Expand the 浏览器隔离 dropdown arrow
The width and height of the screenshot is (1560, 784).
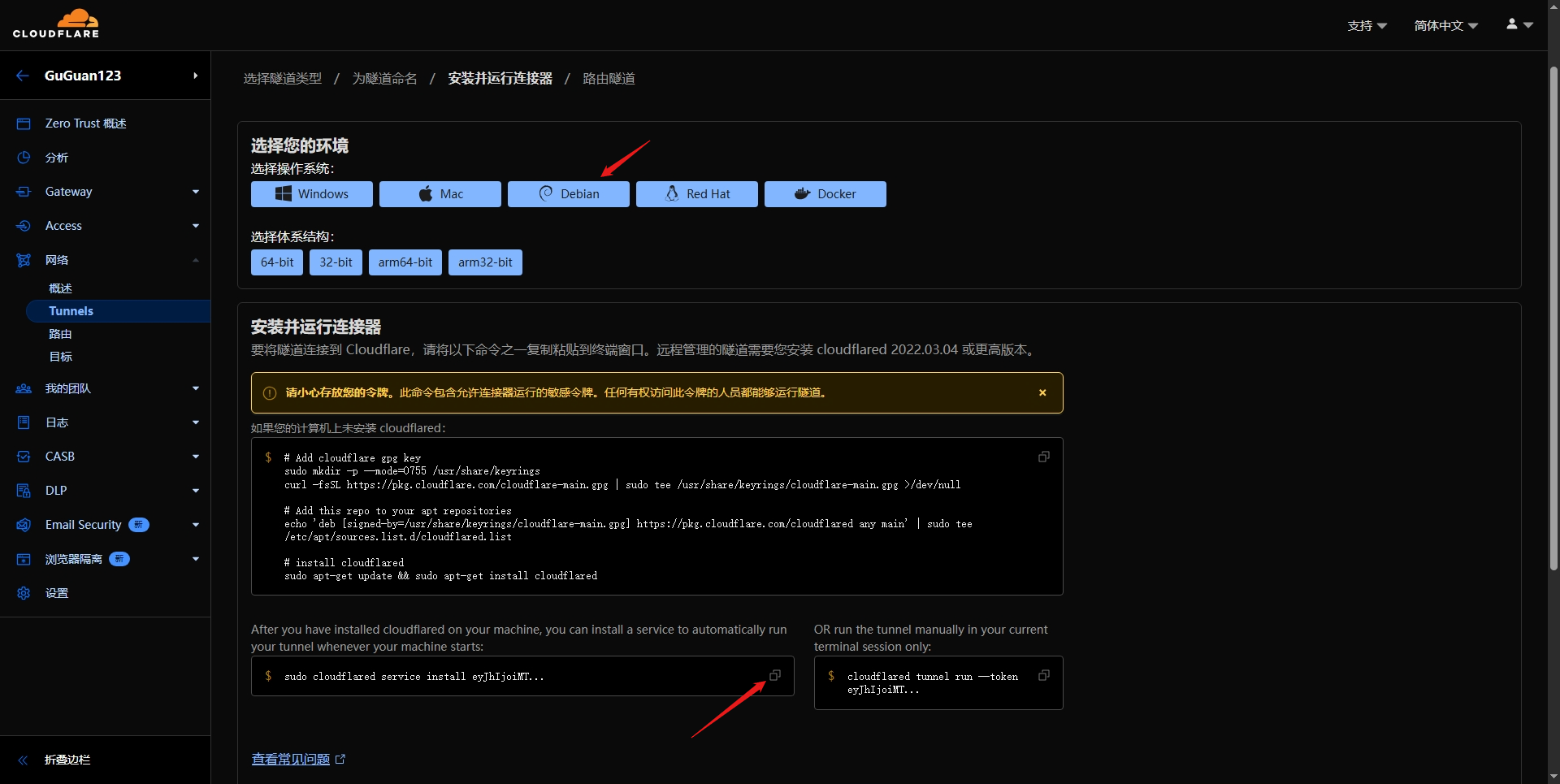(196, 559)
